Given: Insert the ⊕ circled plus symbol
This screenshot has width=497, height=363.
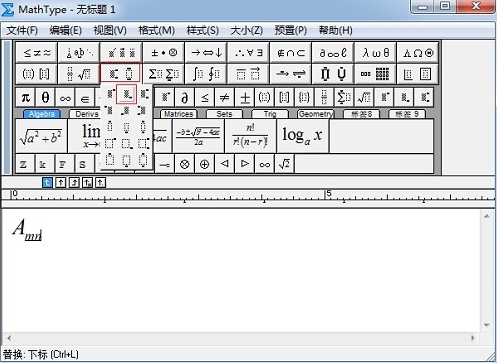Looking at the screenshot, I should [204, 164].
